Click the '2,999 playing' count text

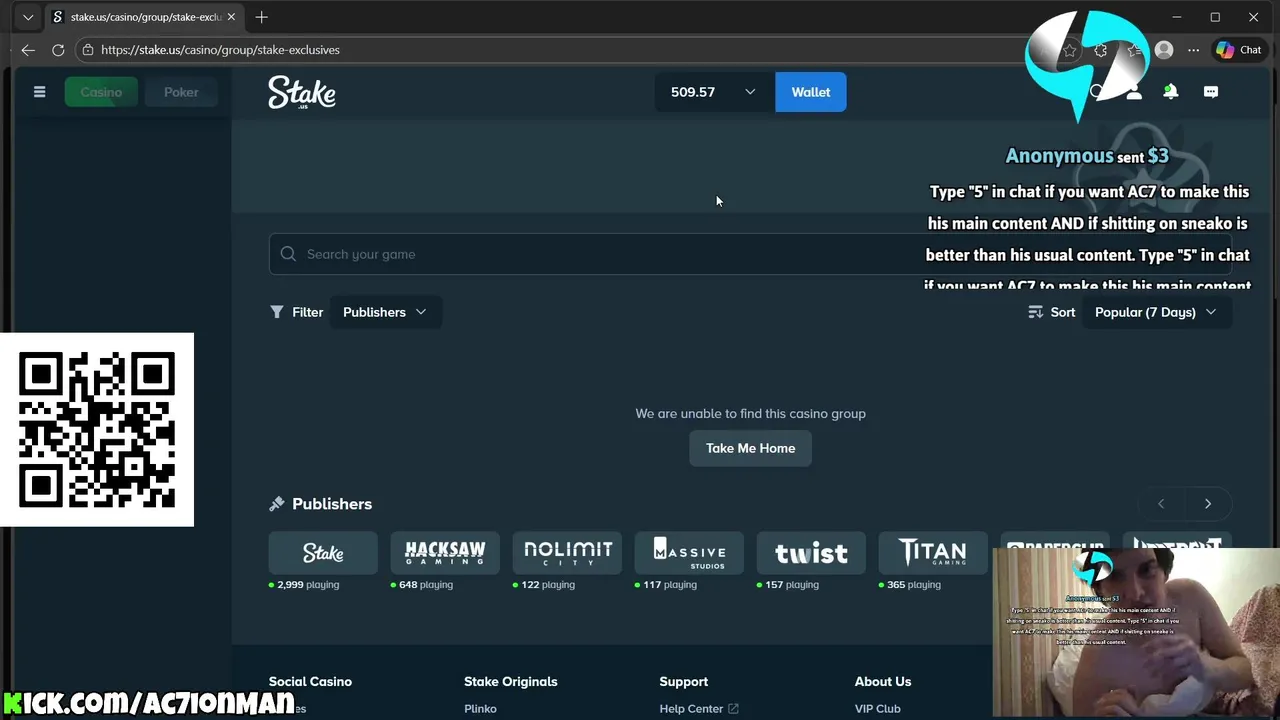point(308,585)
